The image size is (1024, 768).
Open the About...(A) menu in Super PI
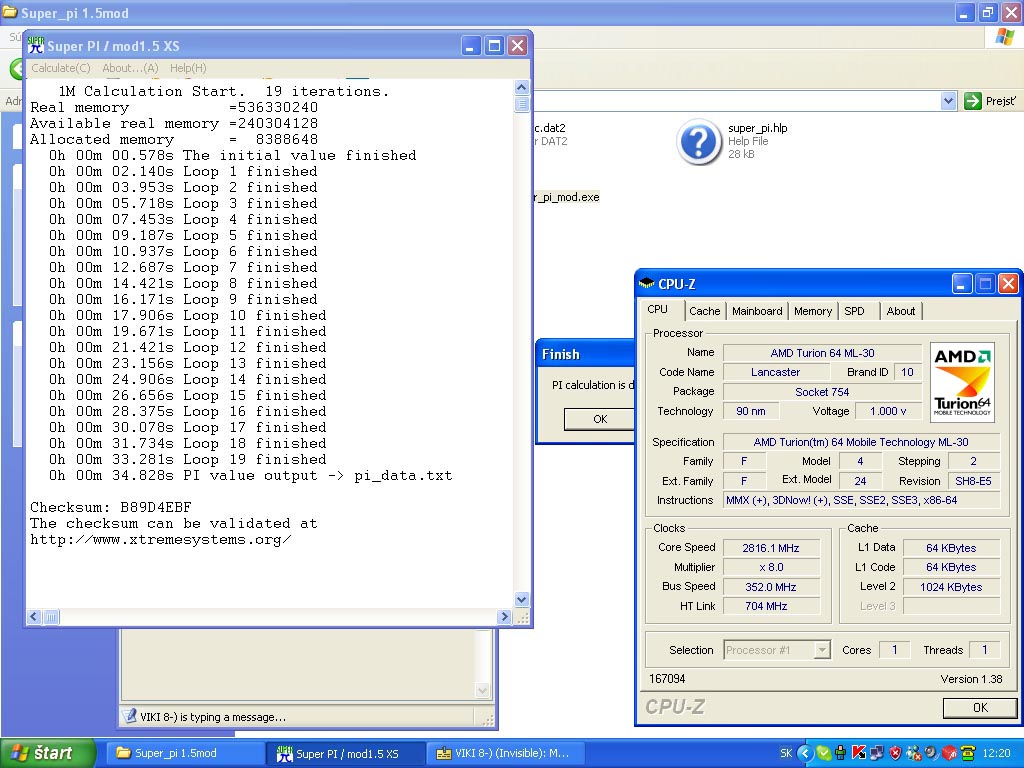(x=130, y=68)
